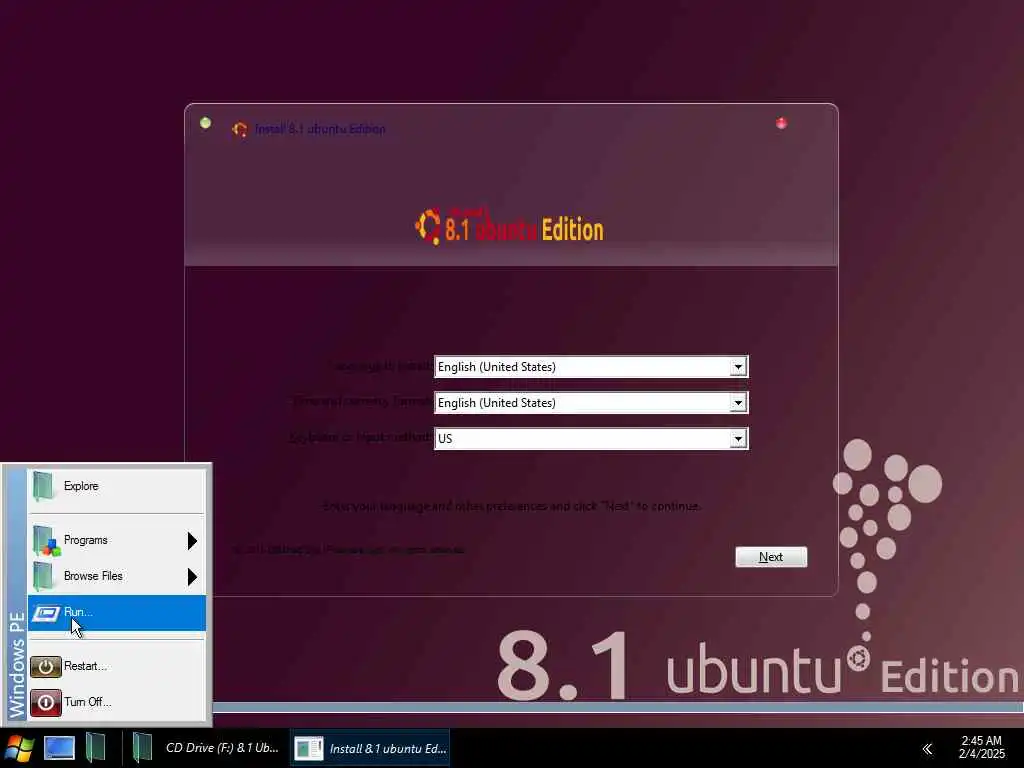Click the green folder icon beside show desktop

click(95, 748)
